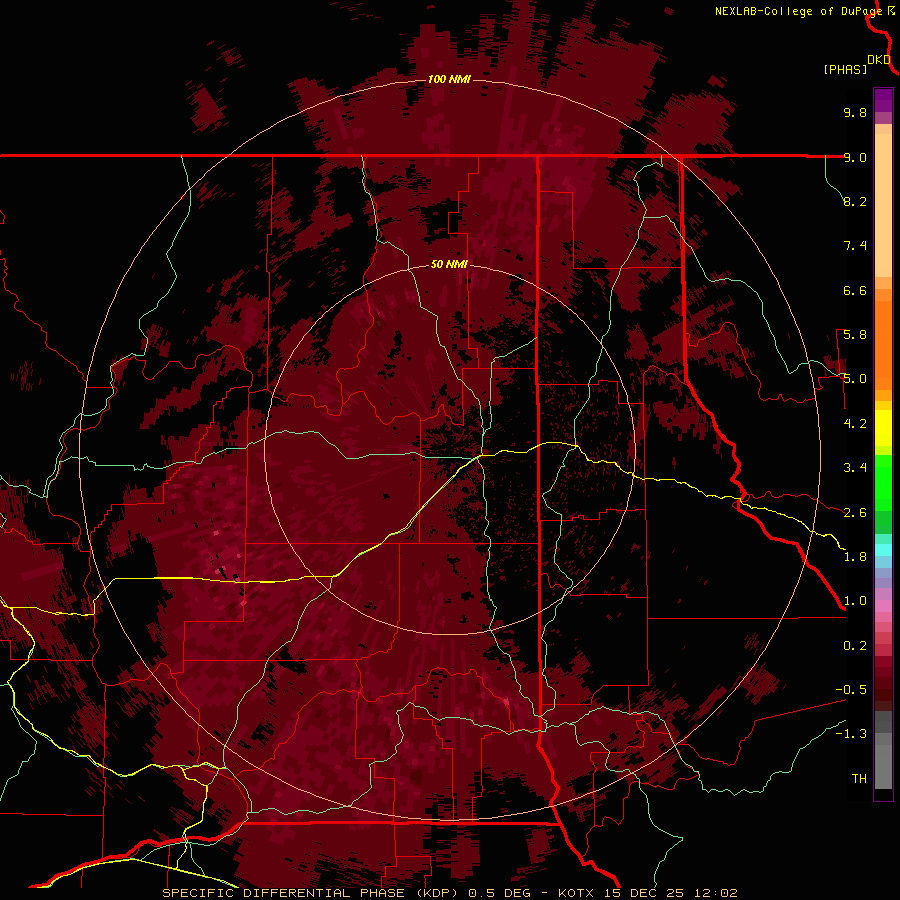Image resolution: width=900 pixels, height=900 pixels.
Task: Click the 7.4 scale value
Action: 855,246
